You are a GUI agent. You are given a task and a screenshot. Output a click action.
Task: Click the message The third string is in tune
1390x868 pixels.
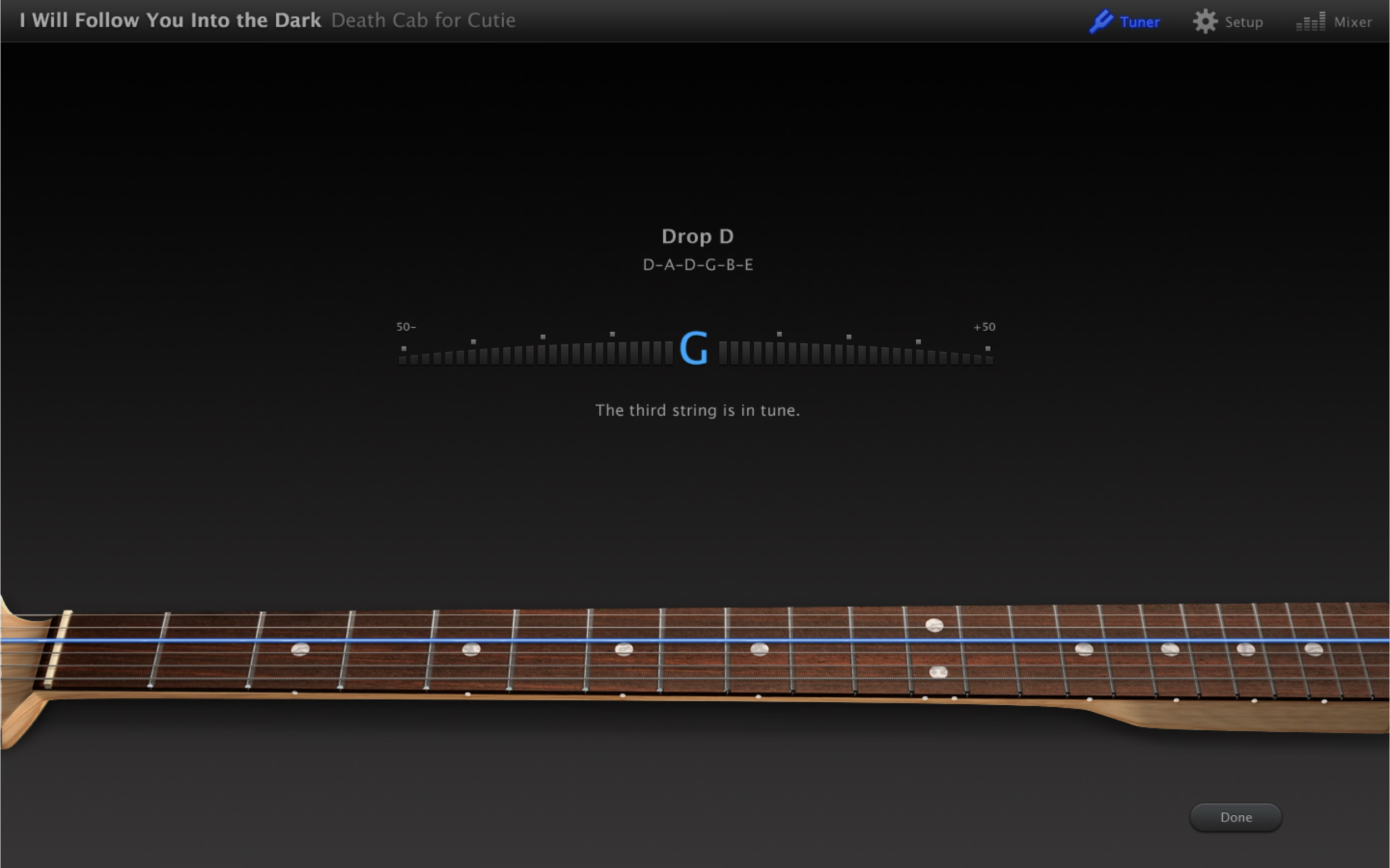[x=697, y=410]
